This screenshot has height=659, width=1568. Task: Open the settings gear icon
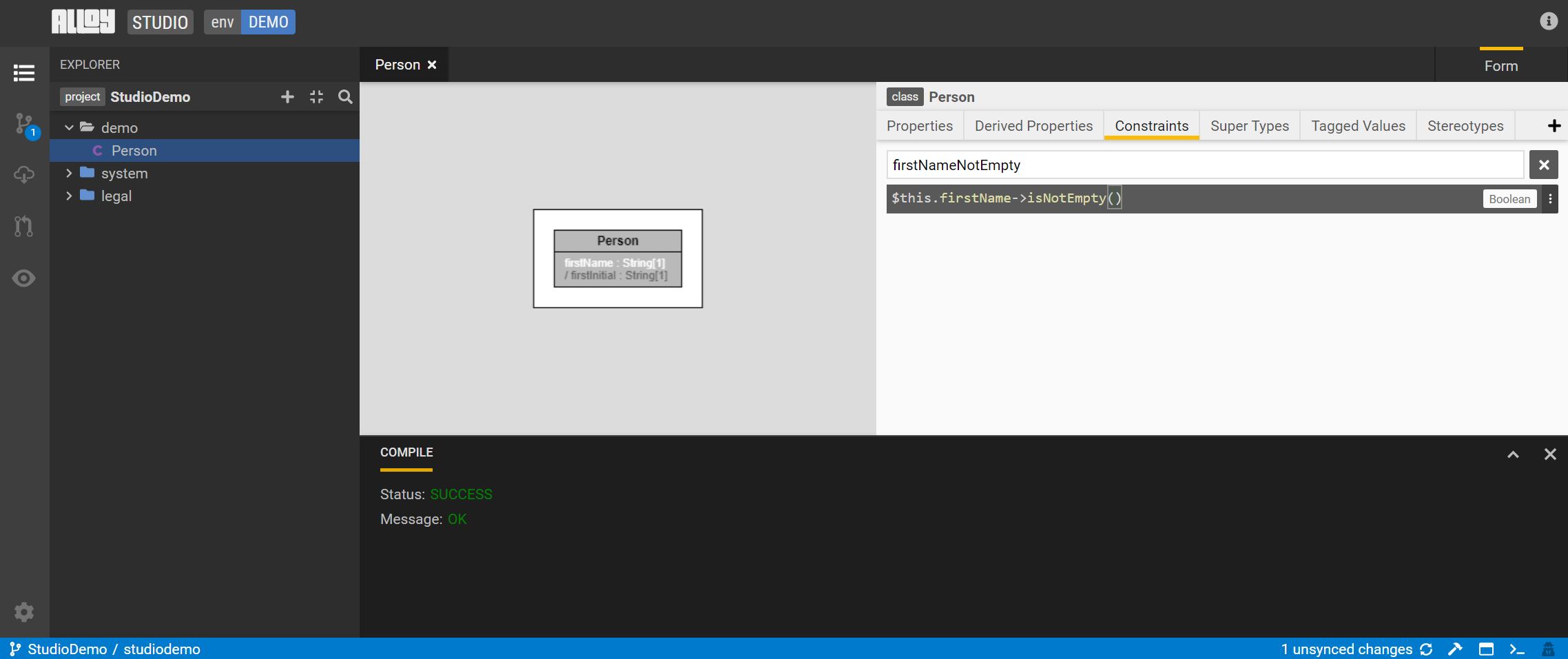(x=24, y=612)
